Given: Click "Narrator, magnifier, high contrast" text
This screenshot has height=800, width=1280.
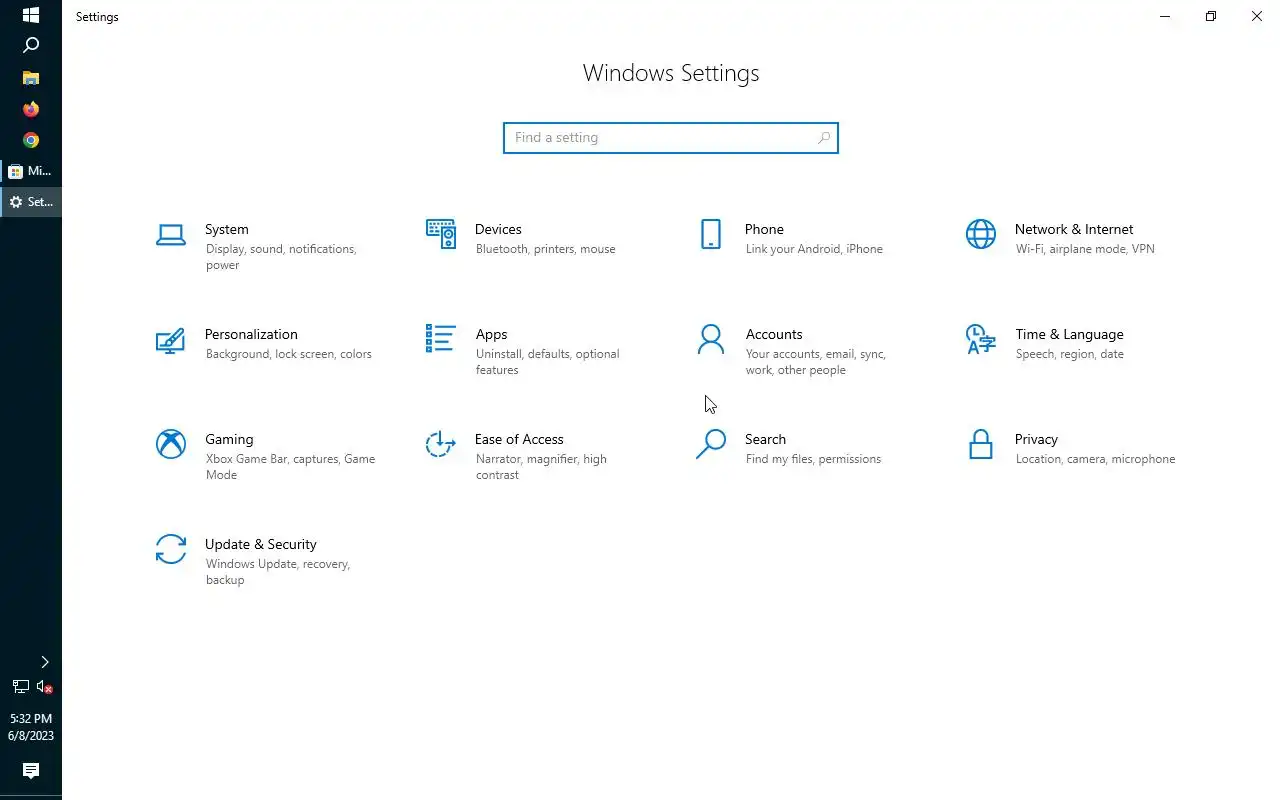Looking at the screenshot, I should [541, 467].
